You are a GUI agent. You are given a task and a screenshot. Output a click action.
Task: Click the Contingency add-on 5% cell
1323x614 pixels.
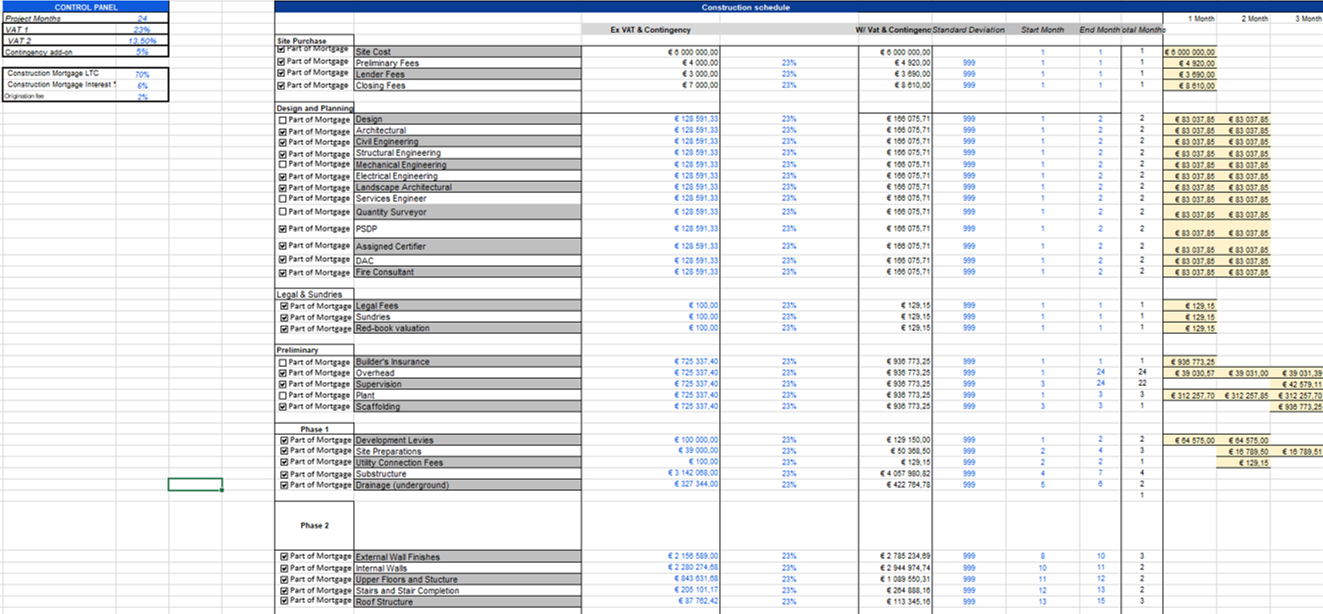142,52
